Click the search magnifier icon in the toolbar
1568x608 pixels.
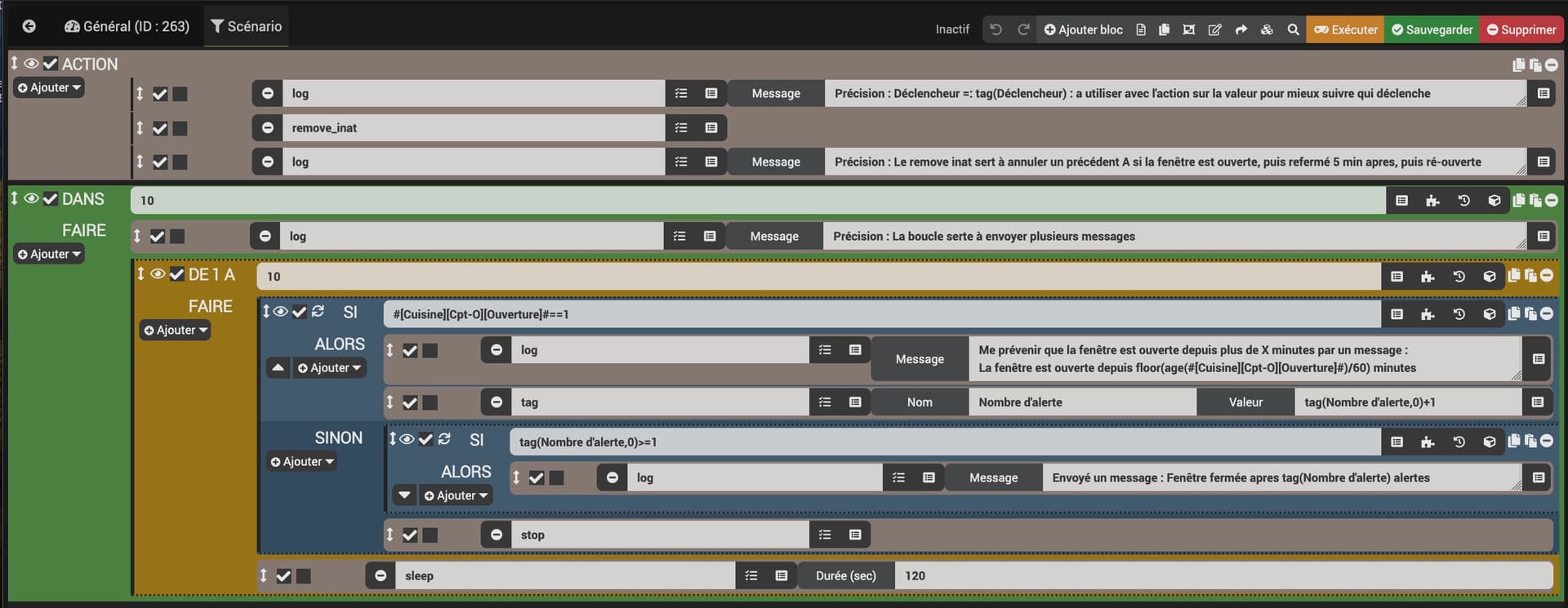tap(1293, 29)
